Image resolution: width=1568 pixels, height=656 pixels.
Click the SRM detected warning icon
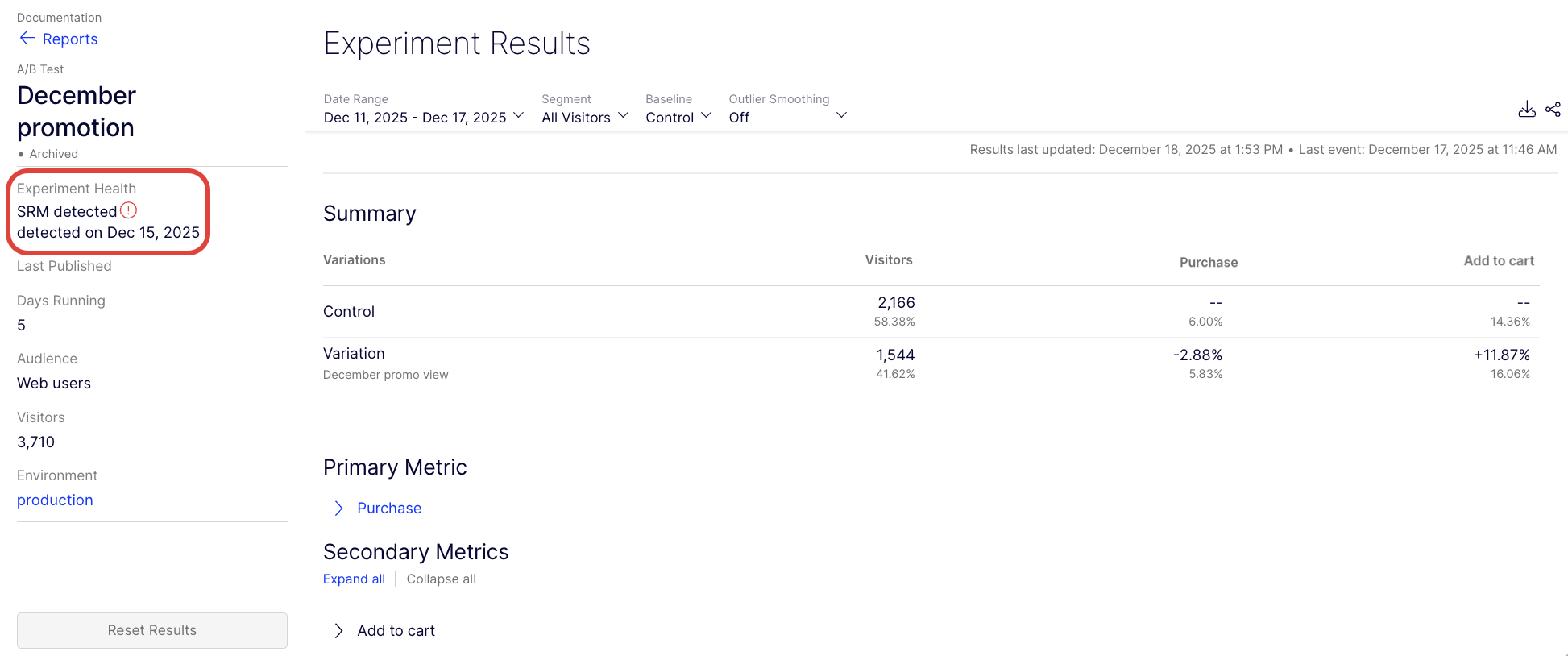pyautogui.click(x=129, y=210)
